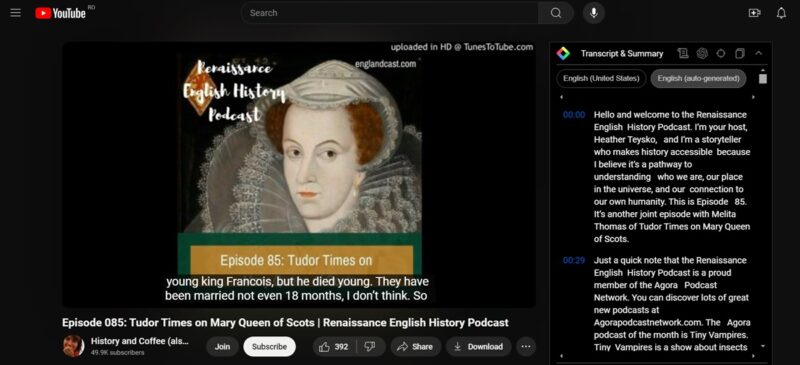Collapse the Transcript & Summary panel
This screenshot has height=365, width=800.
click(758, 53)
